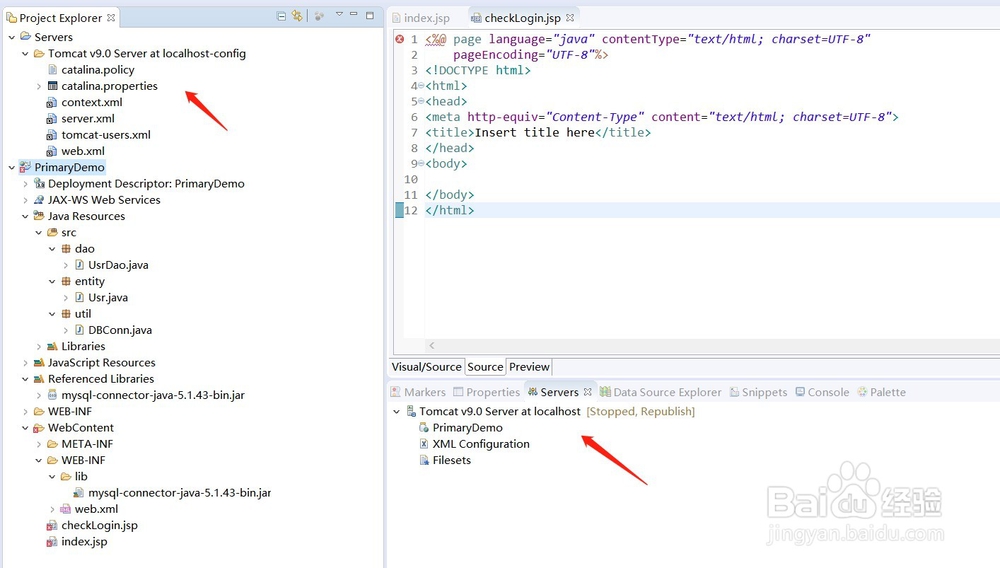The image size is (1000, 568).
Task: Click the context.xml file icon
Action: tap(52, 103)
